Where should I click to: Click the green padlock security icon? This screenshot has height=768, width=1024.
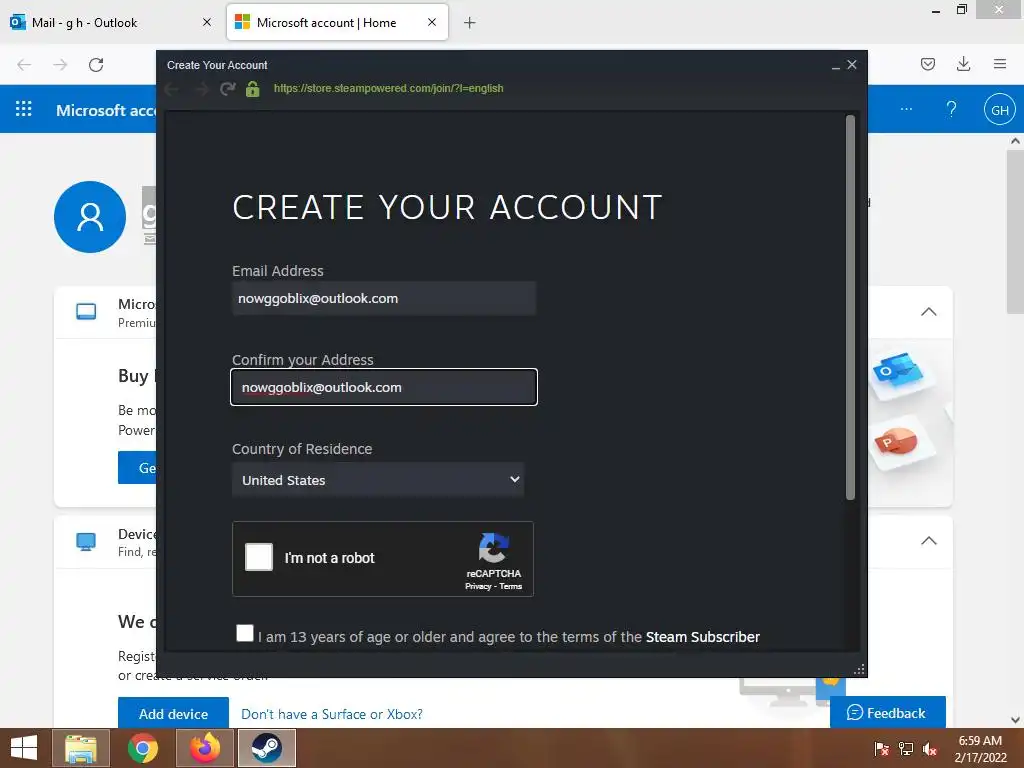coord(253,89)
